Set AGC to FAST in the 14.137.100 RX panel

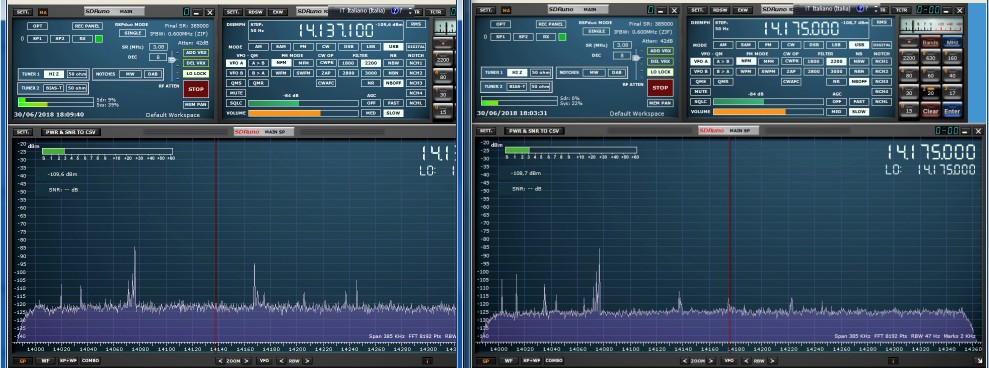coord(394,103)
